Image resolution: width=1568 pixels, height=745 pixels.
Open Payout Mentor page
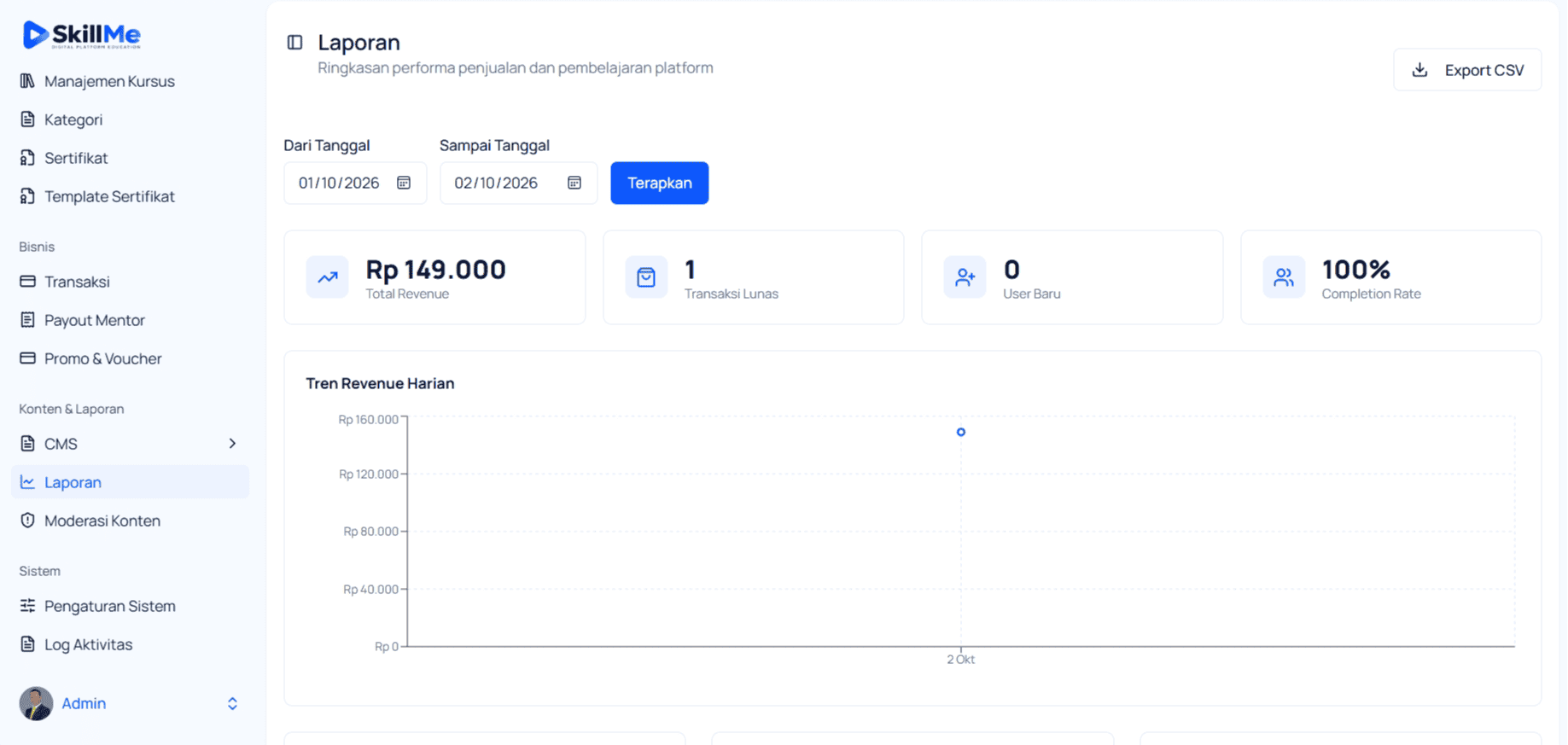tap(130, 320)
